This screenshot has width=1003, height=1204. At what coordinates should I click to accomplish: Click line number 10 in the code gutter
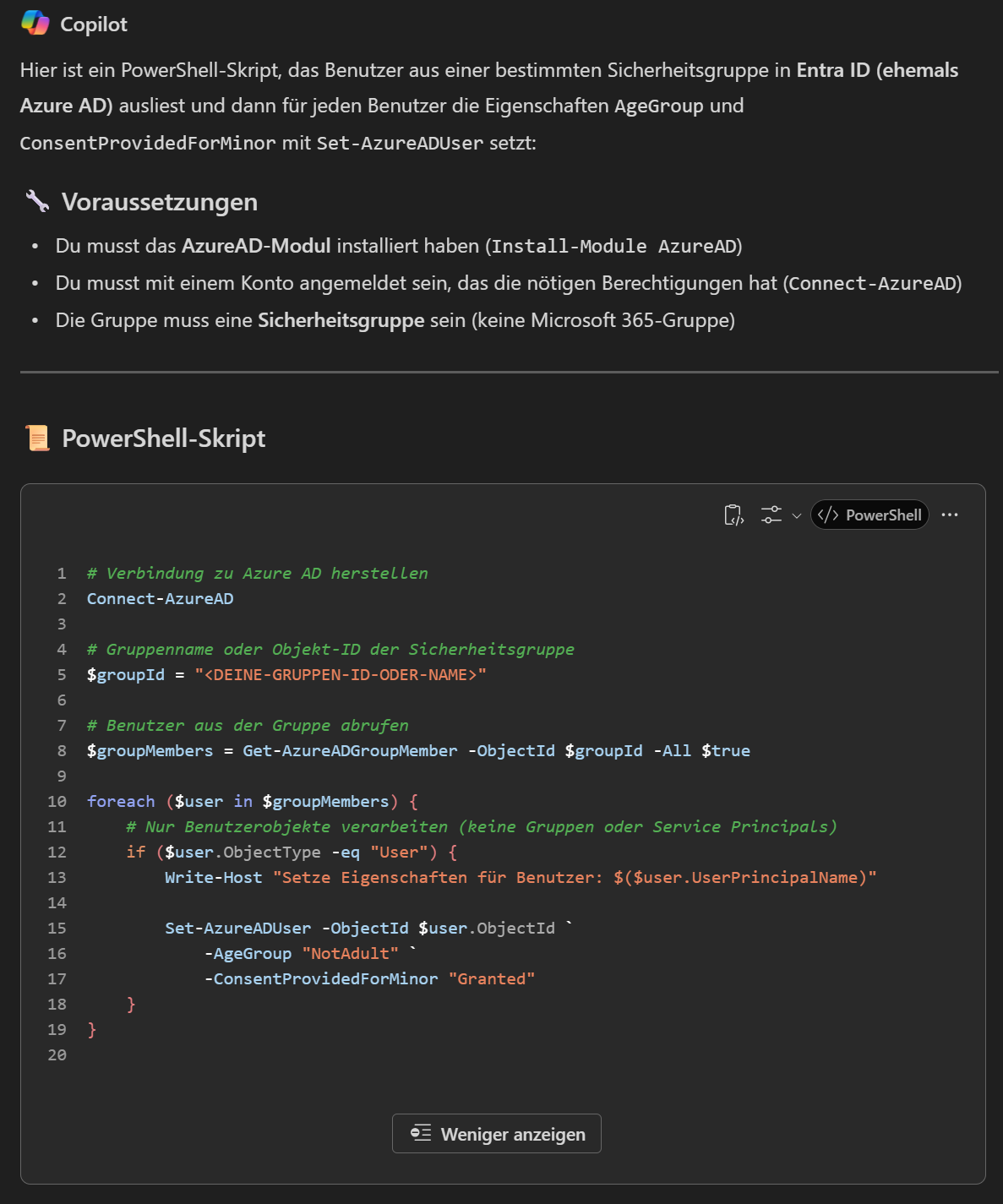tap(57, 801)
